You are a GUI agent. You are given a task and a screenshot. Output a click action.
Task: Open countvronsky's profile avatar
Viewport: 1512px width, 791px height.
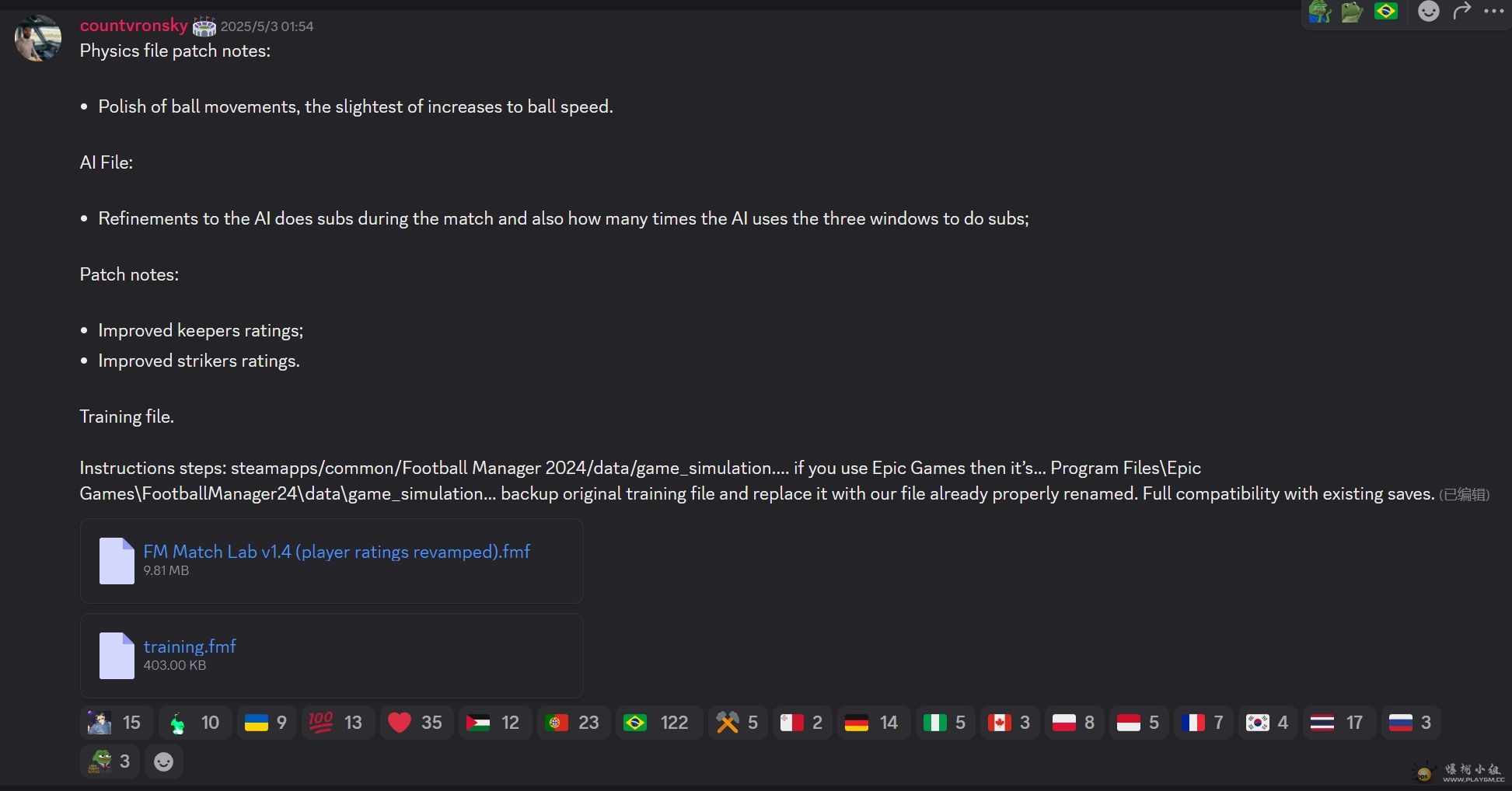pyautogui.click(x=38, y=38)
